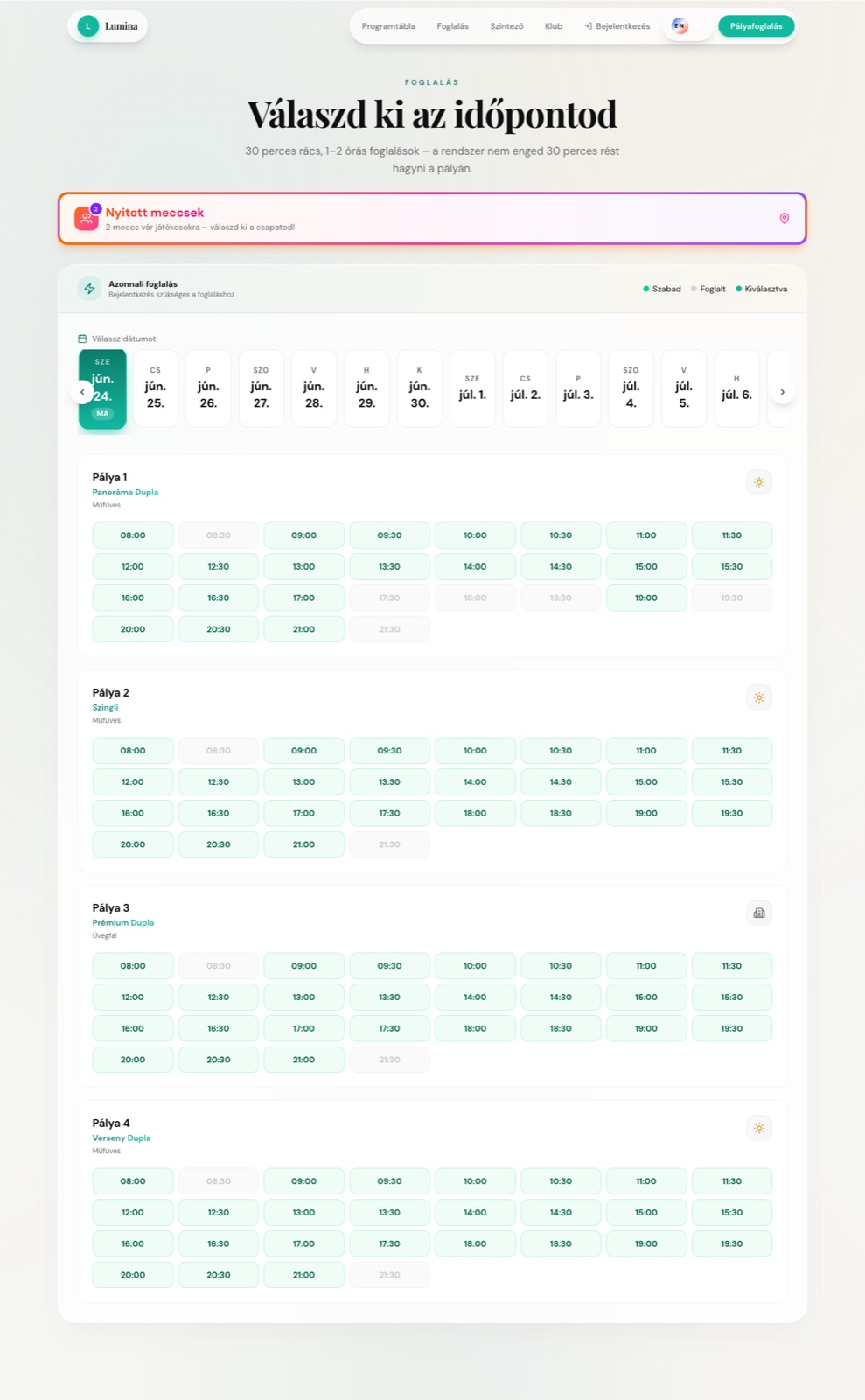This screenshot has width=865, height=1400.
Task: Click the Kiválasztva legend color dot
Action: [739, 289]
